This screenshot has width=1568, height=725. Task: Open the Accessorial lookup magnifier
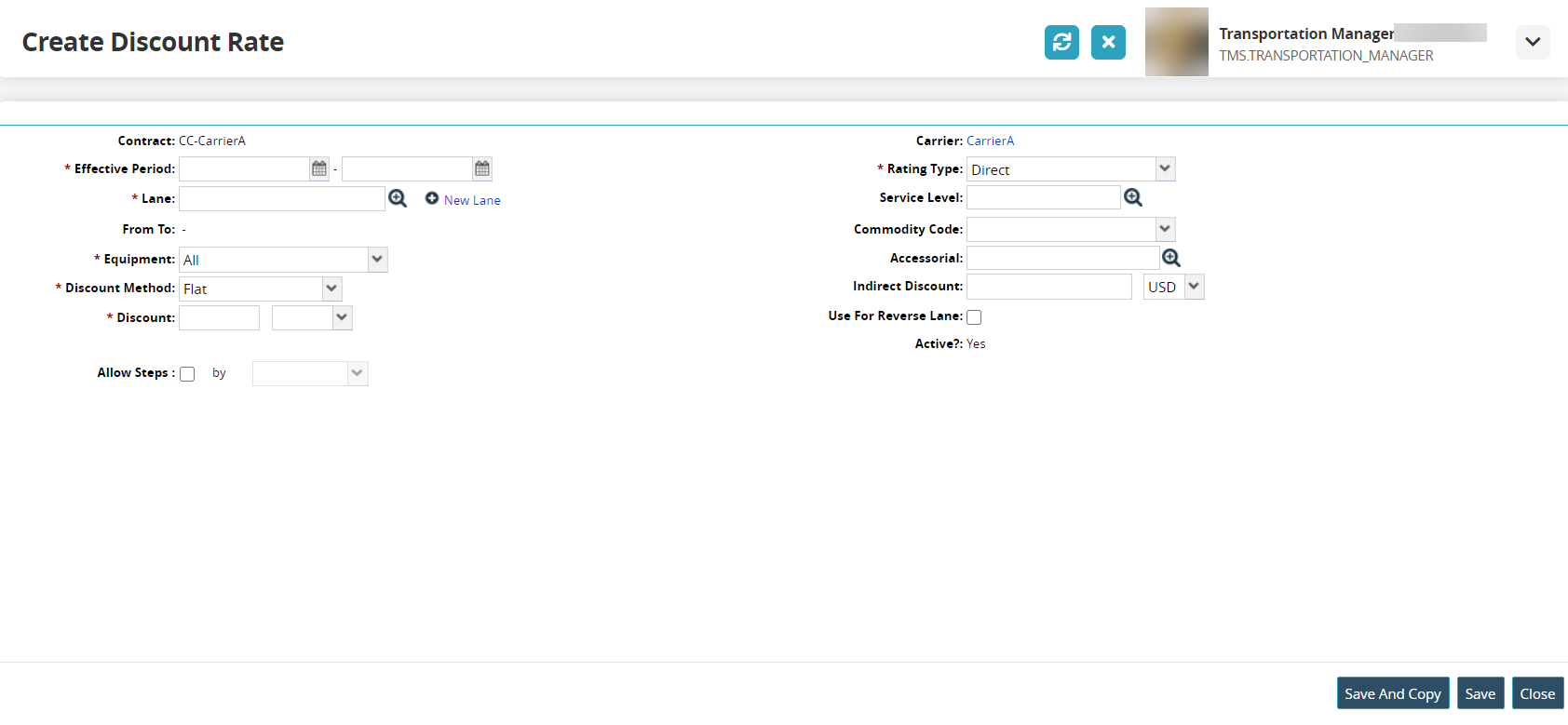(1171, 258)
